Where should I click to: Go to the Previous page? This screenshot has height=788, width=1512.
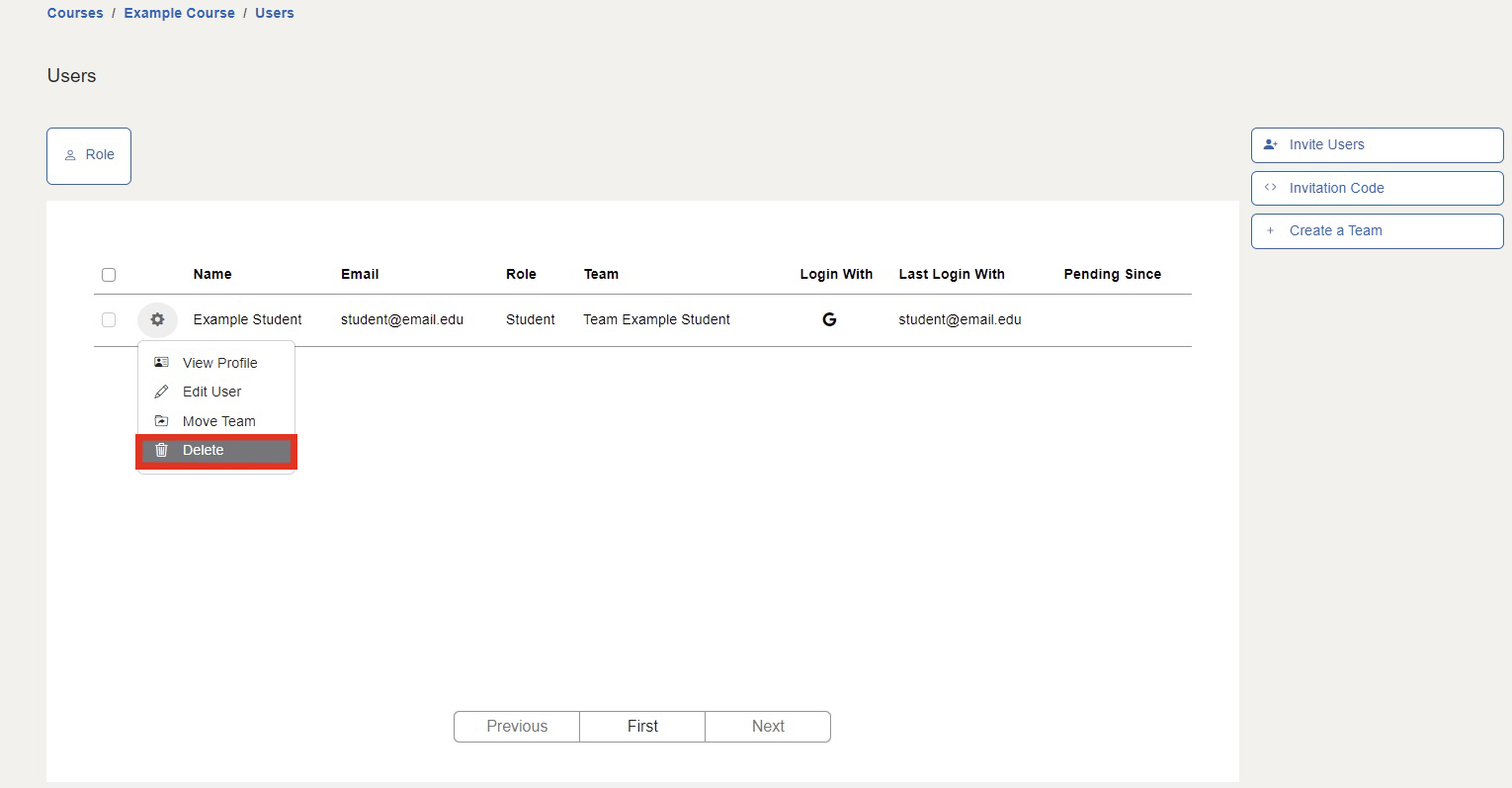tap(517, 726)
